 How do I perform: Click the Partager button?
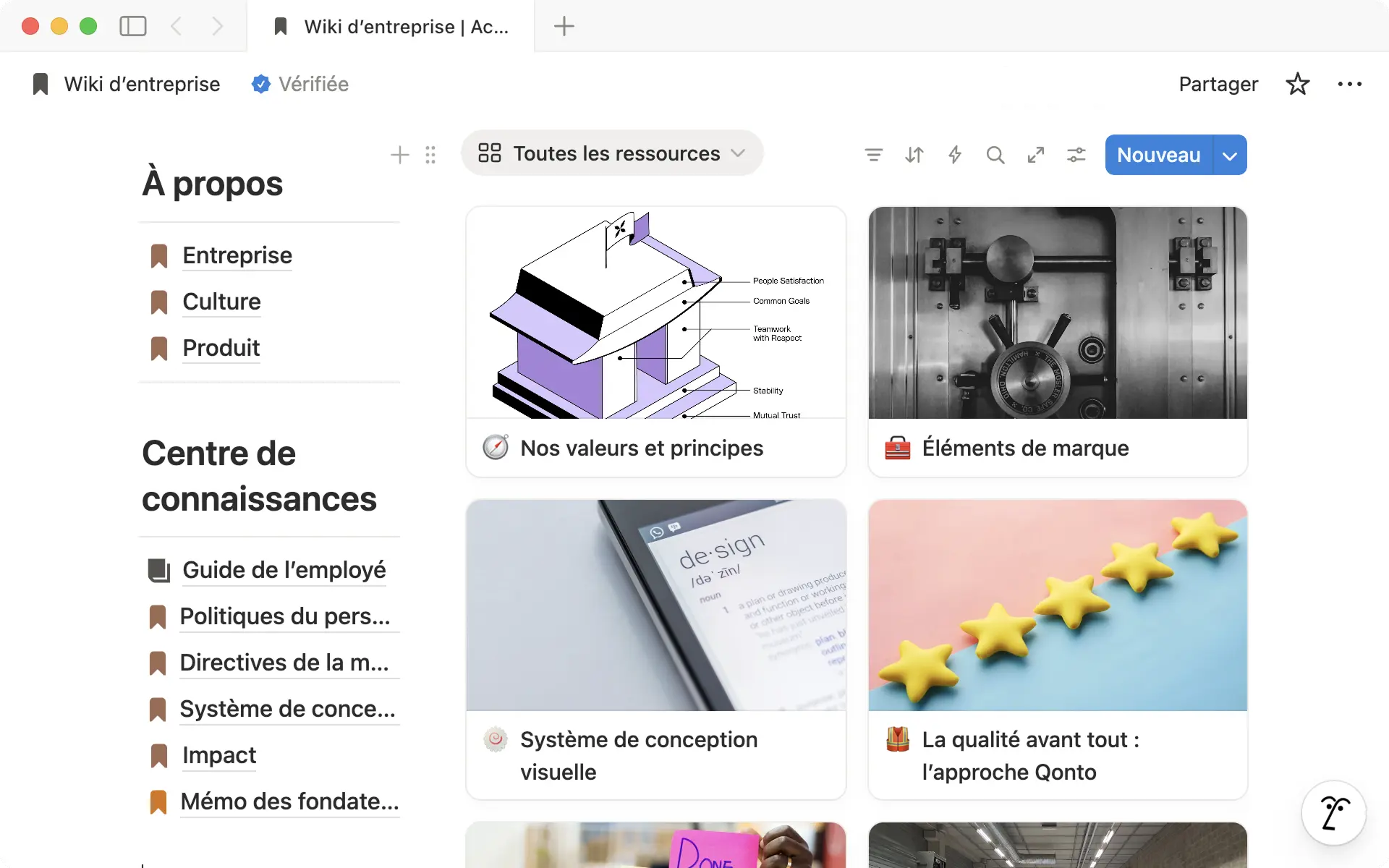click(1218, 84)
